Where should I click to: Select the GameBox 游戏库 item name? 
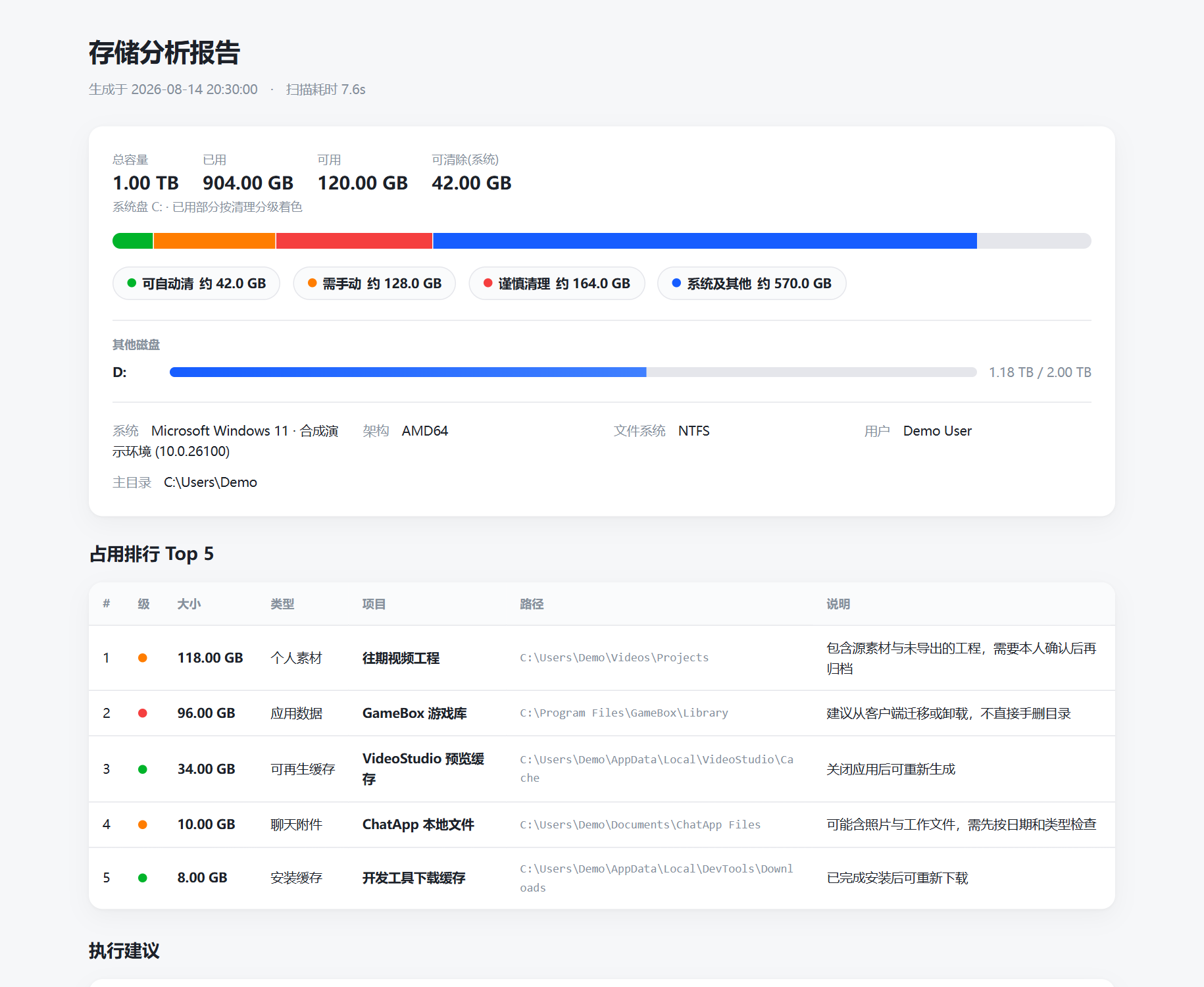pos(414,713)
